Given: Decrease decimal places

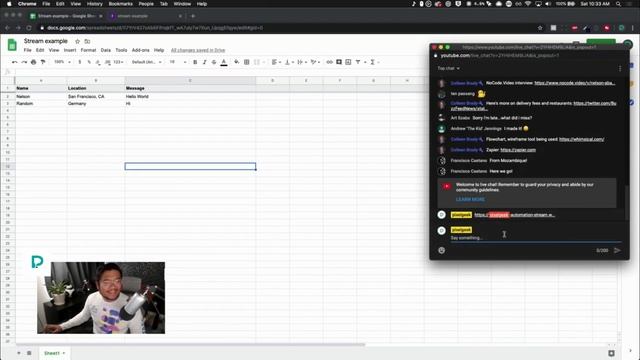Looking at the screenshot, I should click(x=98, y=62).
